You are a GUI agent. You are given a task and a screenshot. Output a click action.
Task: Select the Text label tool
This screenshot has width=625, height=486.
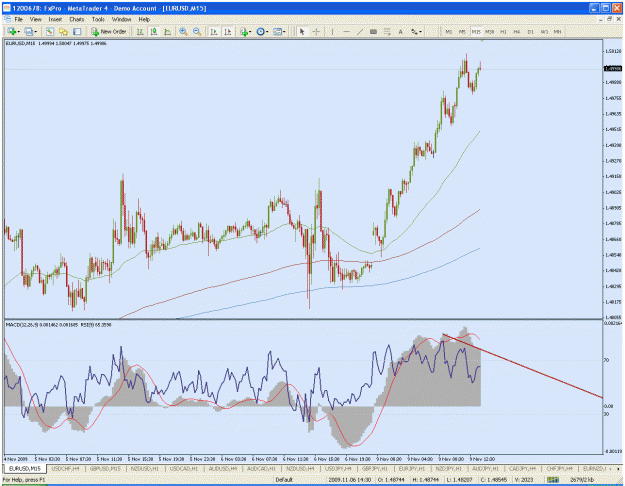point(401,31)
